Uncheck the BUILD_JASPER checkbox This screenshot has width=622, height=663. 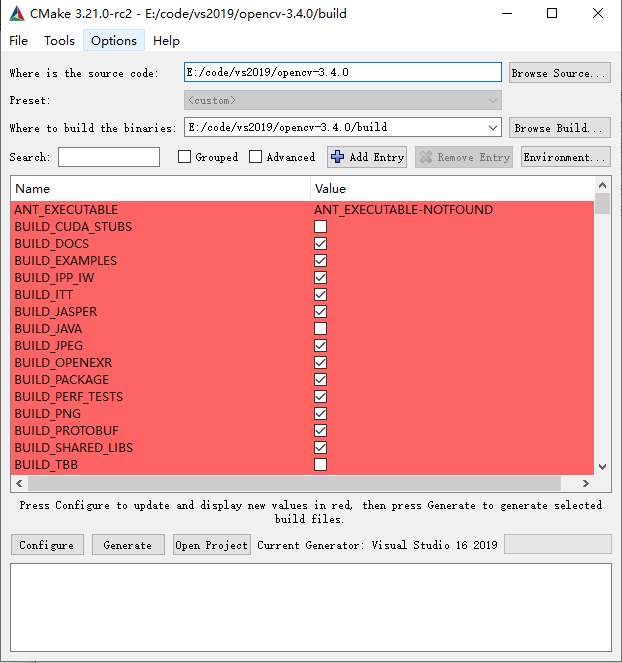point(321,312)
